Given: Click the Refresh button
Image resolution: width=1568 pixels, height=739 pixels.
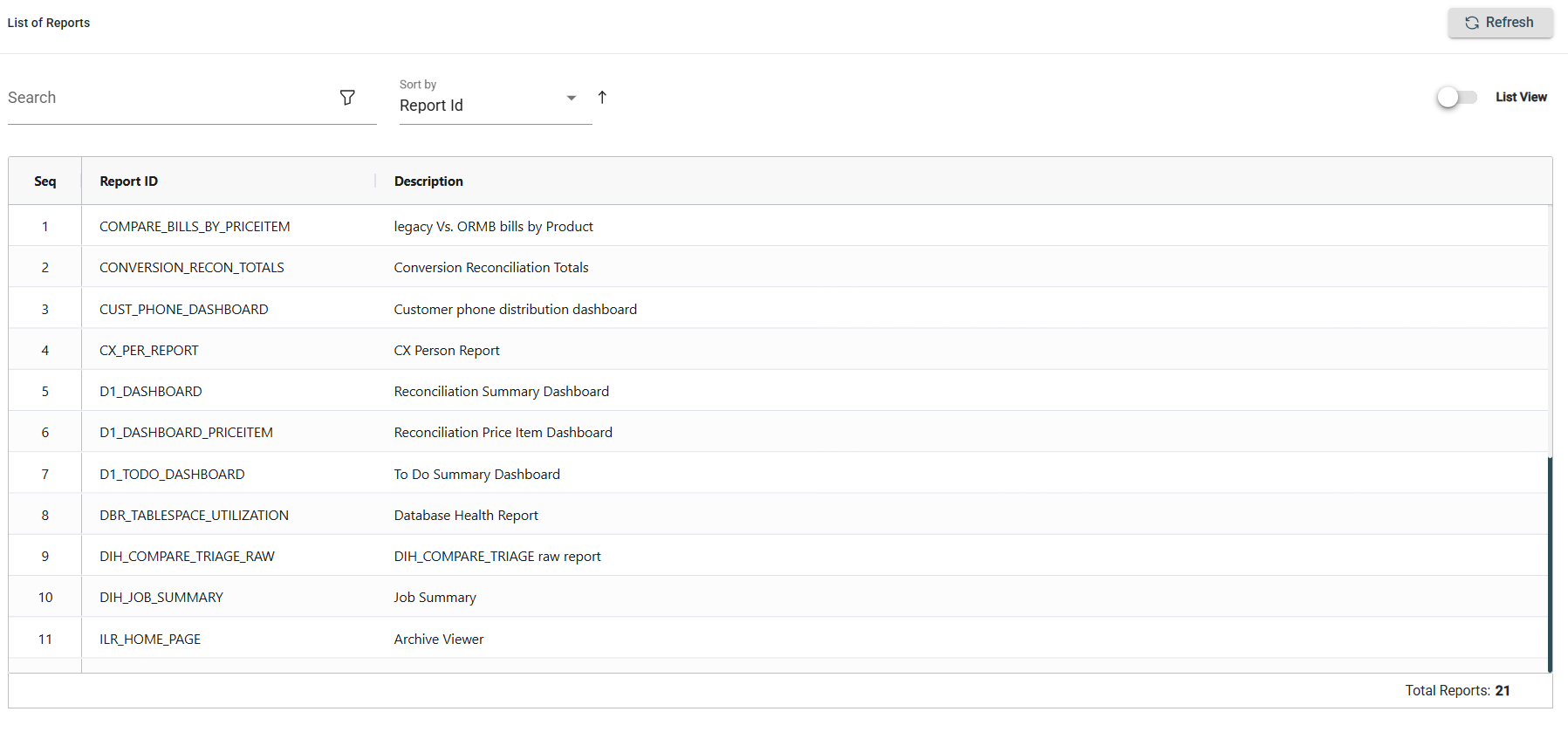Looking at the screenshot, I should pos(1500,23).
